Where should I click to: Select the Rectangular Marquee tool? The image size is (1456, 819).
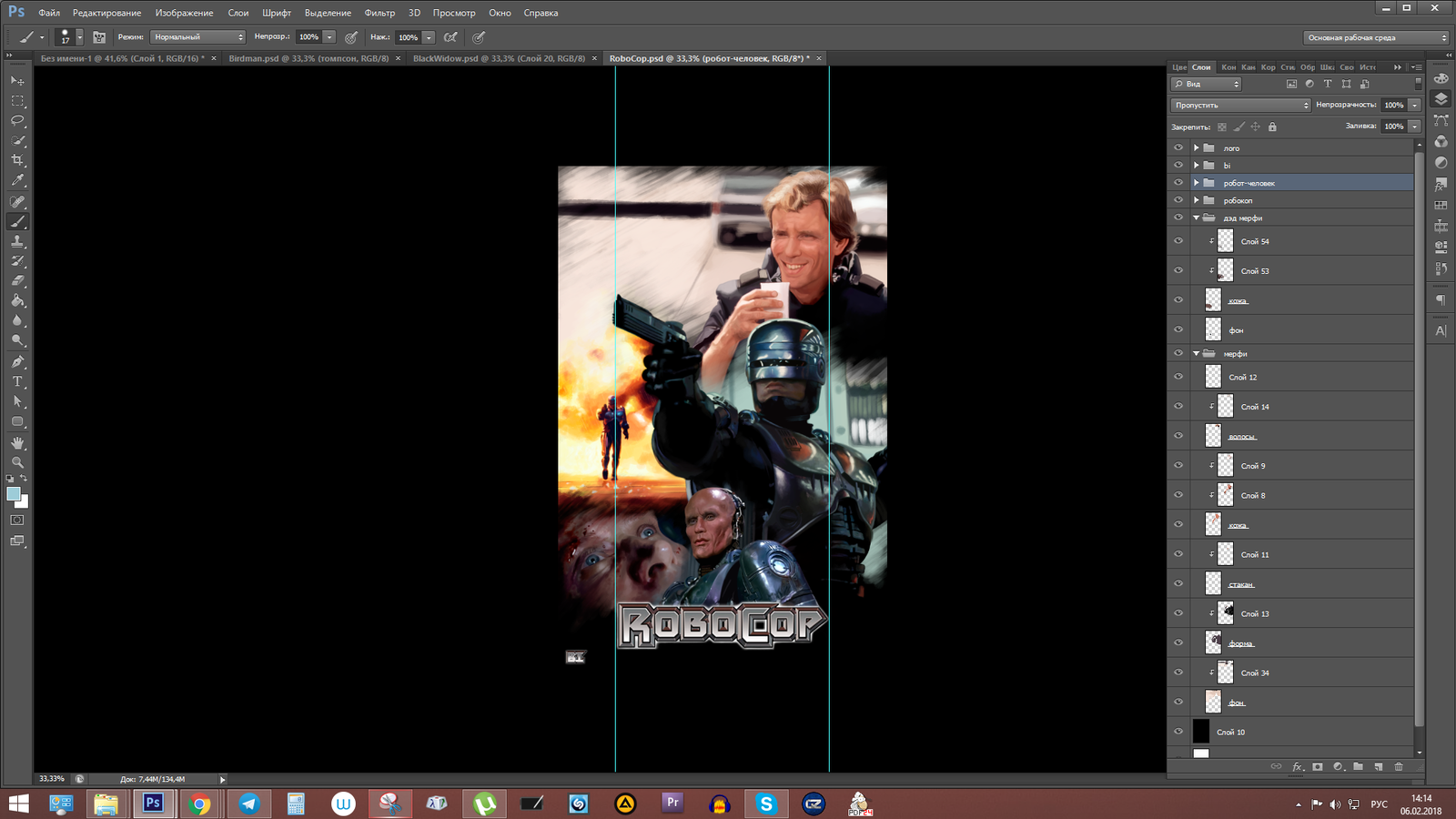point(17,101)
